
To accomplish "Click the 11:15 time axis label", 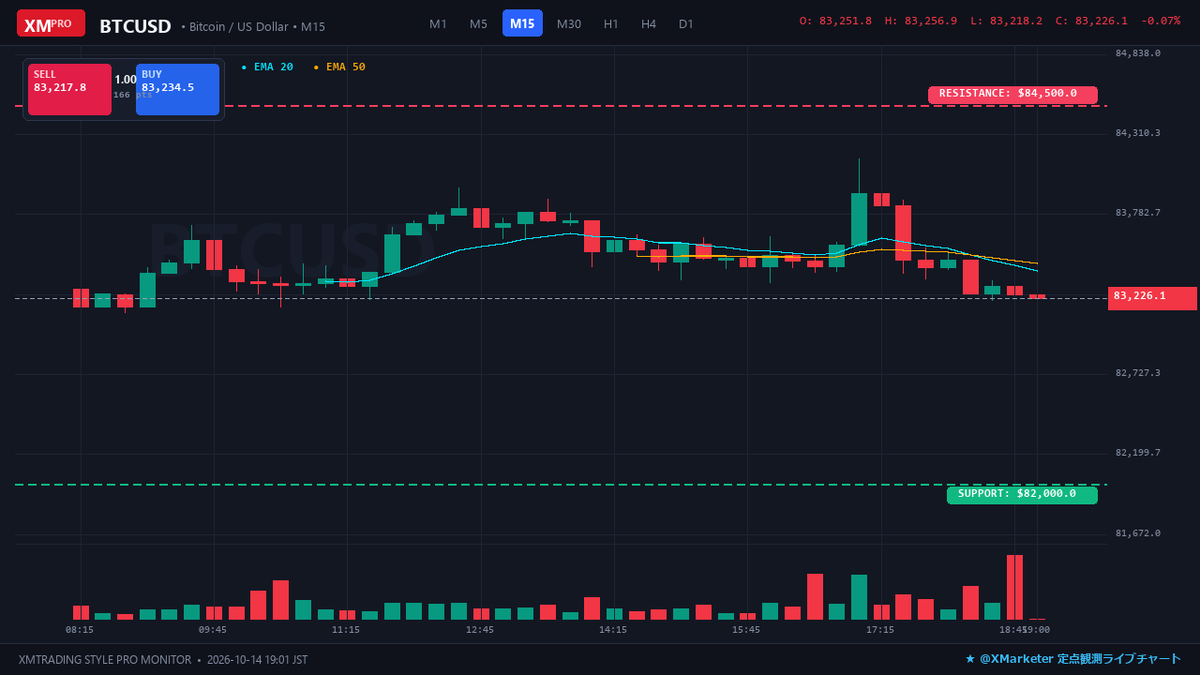I will (346, 630).
